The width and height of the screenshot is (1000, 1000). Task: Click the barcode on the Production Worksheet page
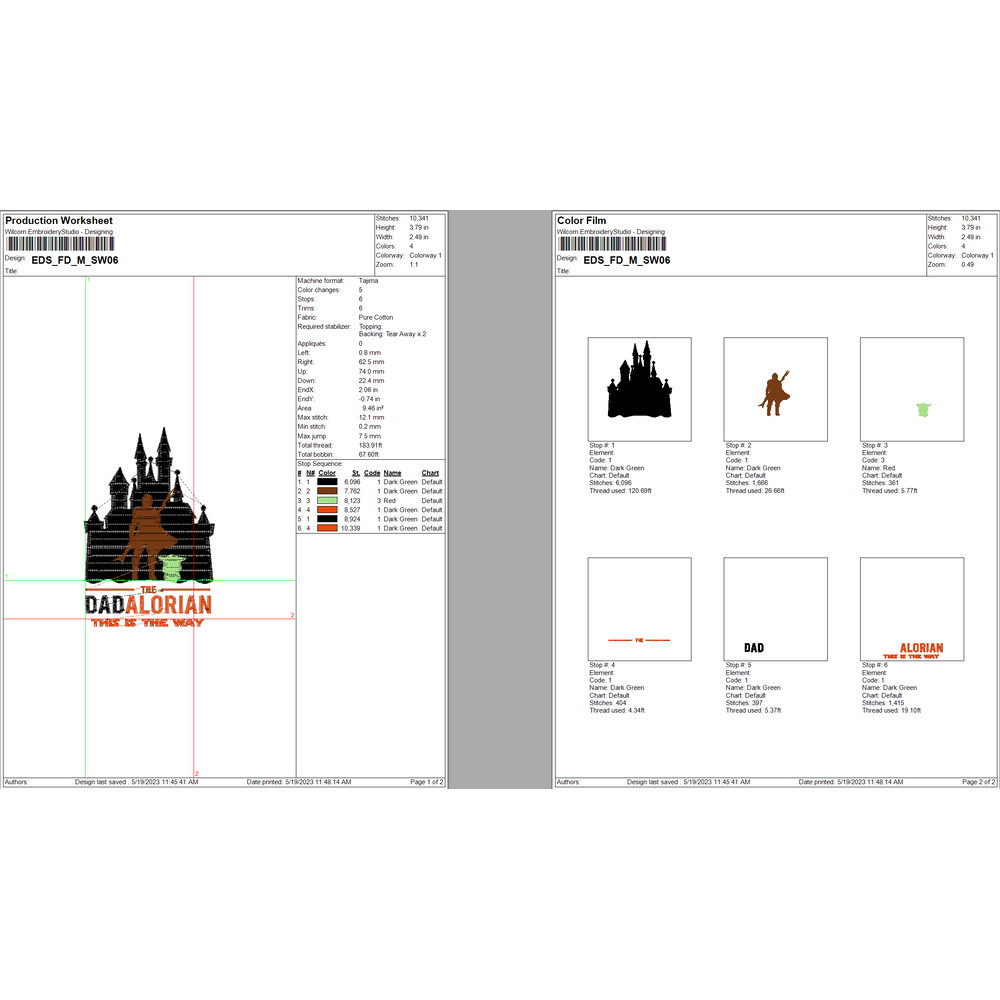pos(60,244)
